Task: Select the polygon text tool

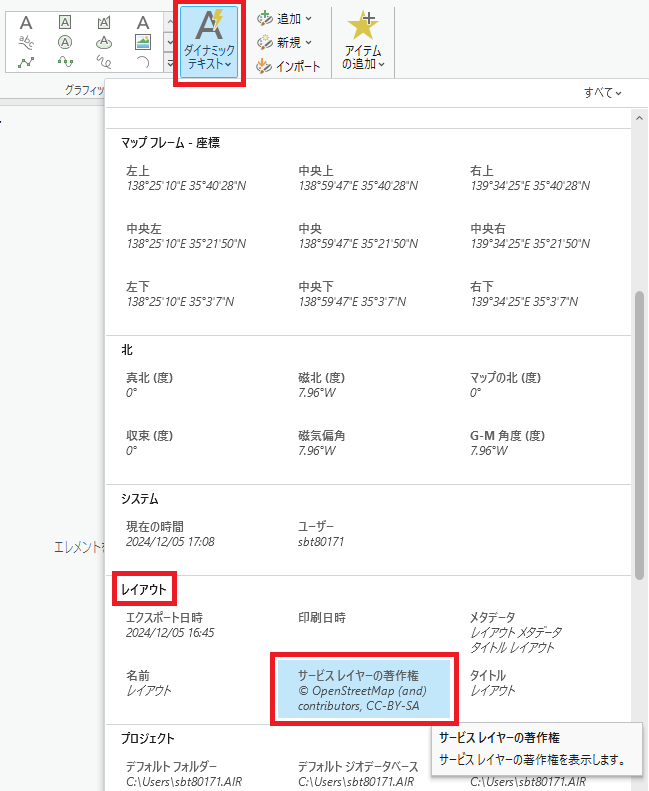Action: coord(104,22)
